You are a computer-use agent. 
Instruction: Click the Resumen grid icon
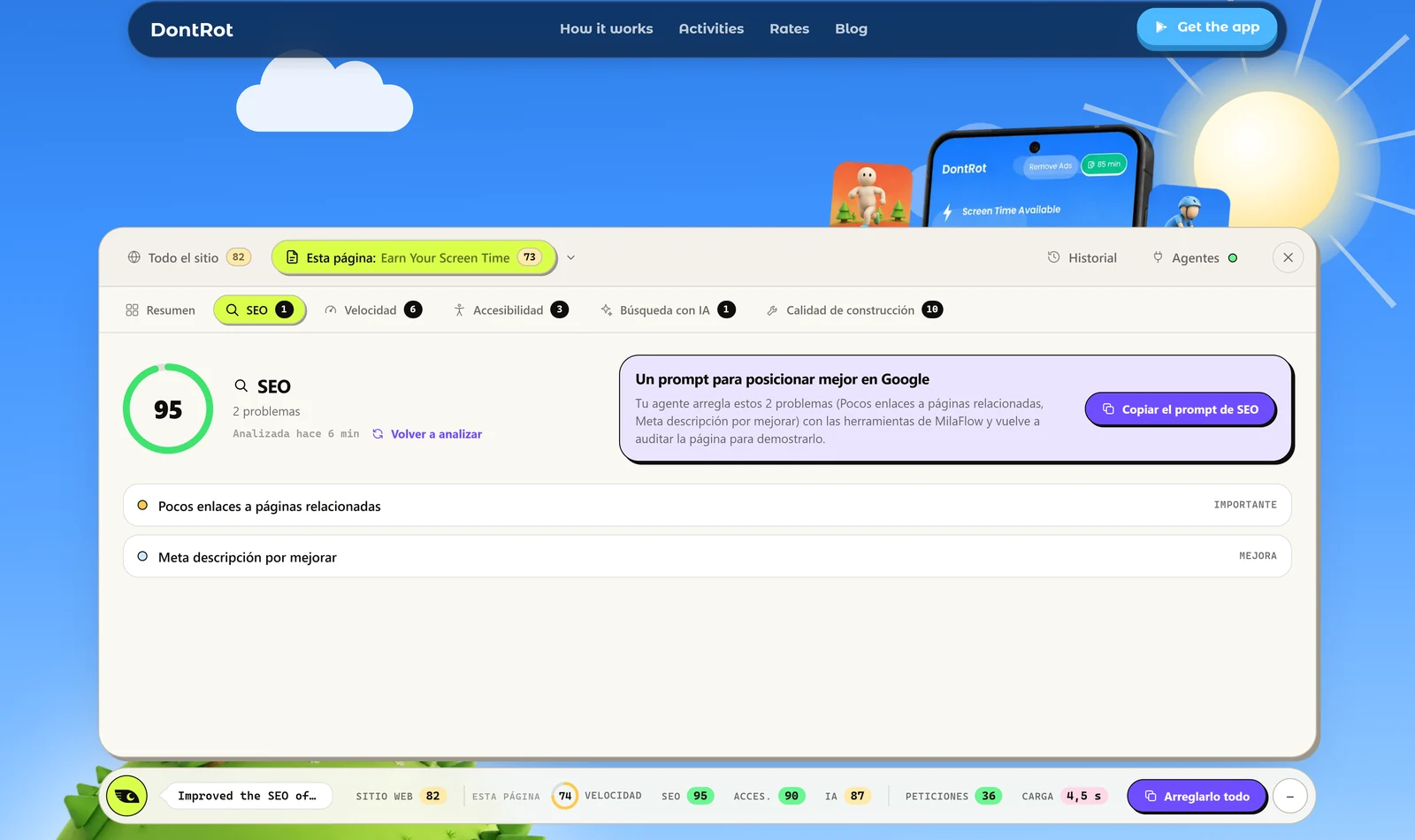click(132, 310)
